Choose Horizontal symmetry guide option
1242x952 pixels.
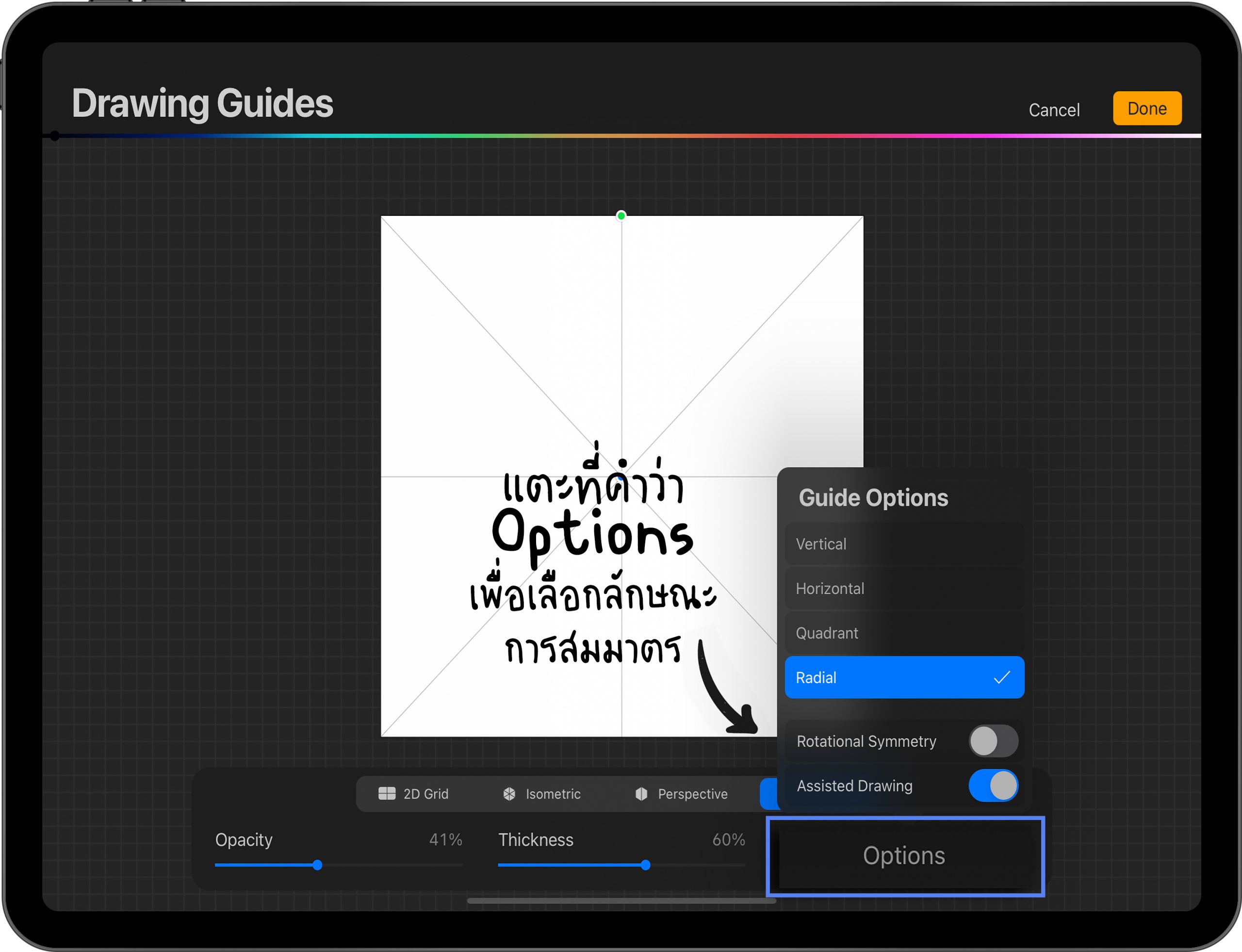click(x=904, y=588)
